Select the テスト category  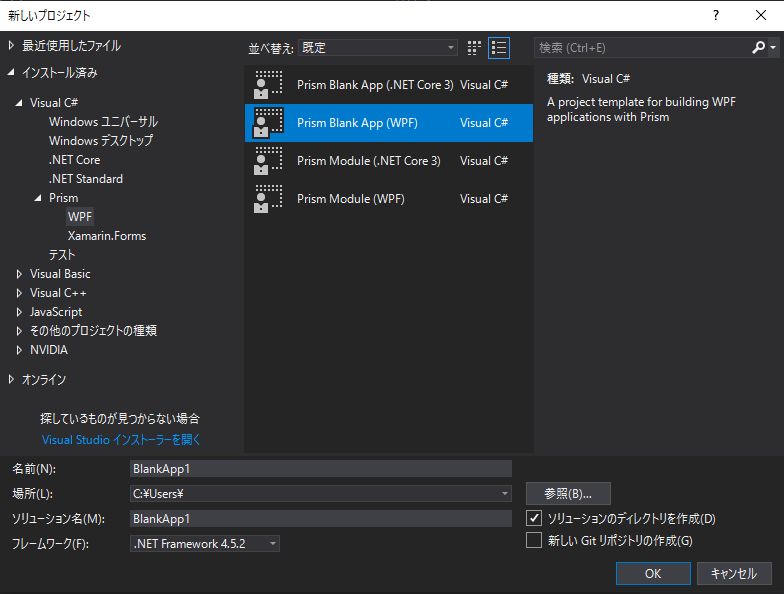62,254
